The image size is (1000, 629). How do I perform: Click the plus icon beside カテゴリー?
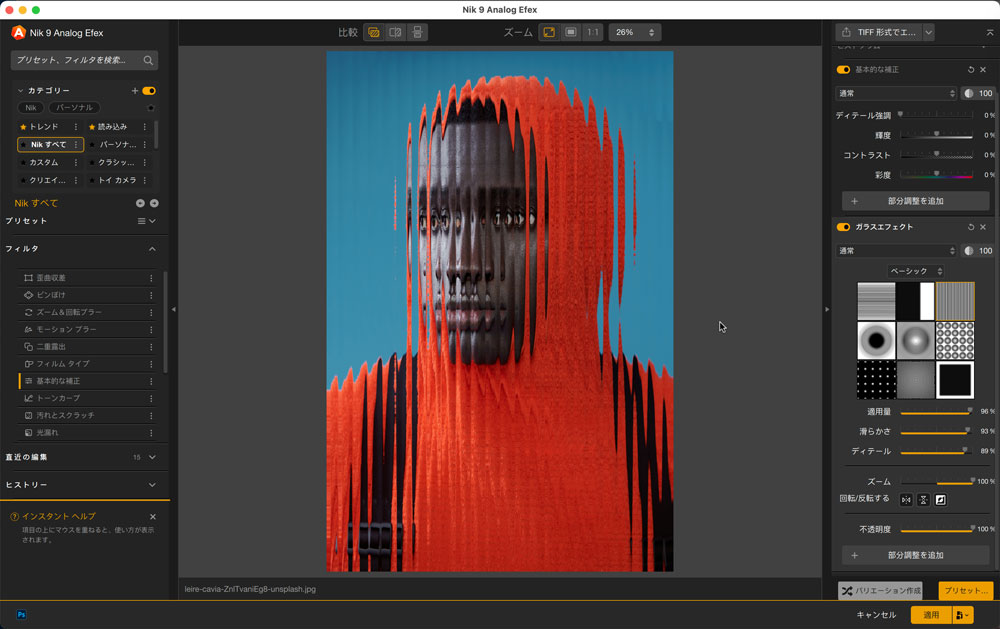tap(135, 91)
